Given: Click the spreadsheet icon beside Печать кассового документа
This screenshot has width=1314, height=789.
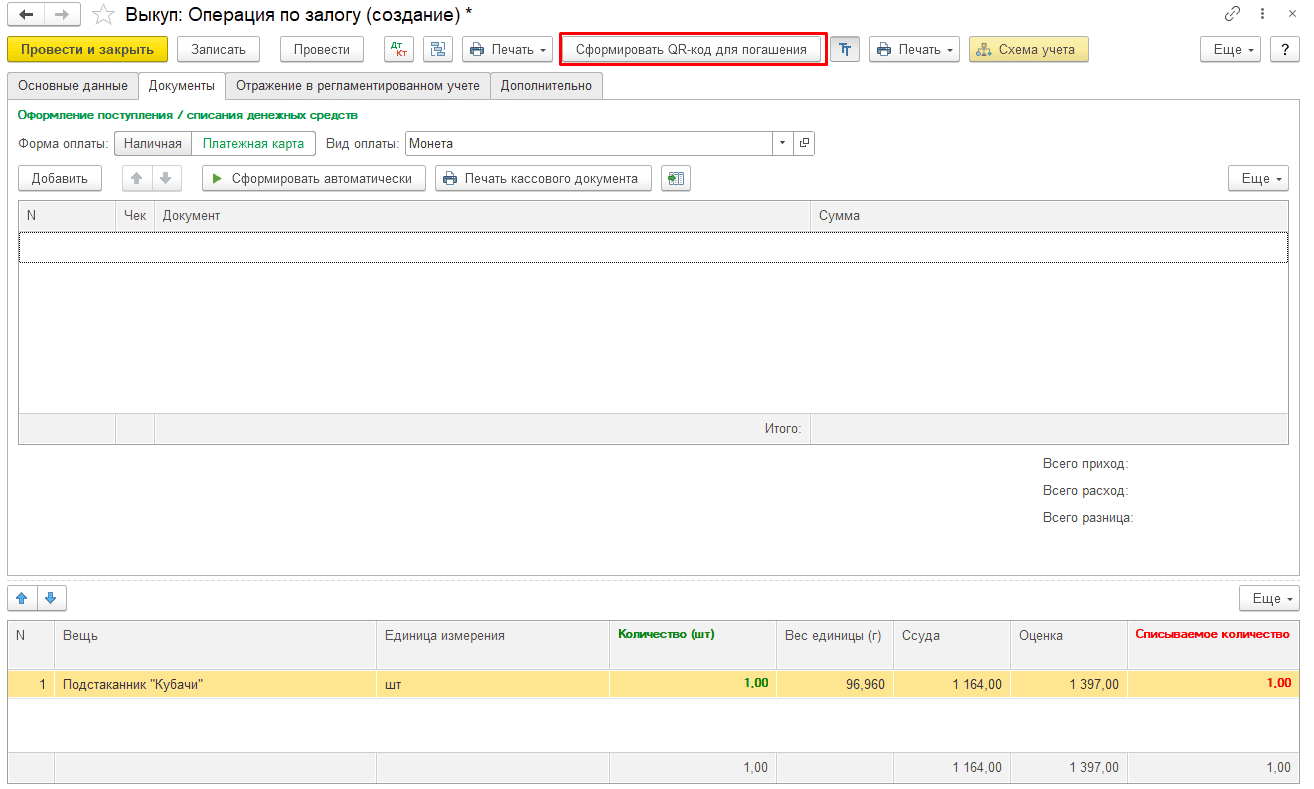Looking at the screenshot, I should pos(676,179).
